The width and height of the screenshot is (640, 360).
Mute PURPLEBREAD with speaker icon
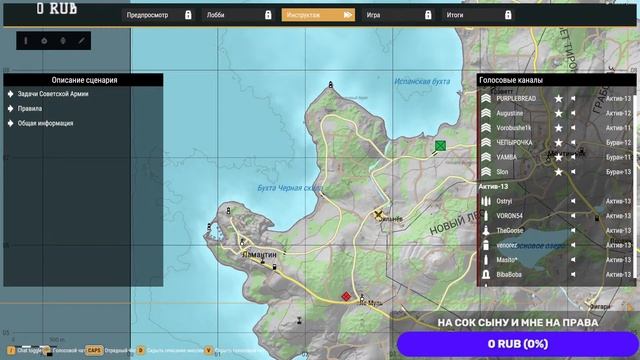[573, 98]
